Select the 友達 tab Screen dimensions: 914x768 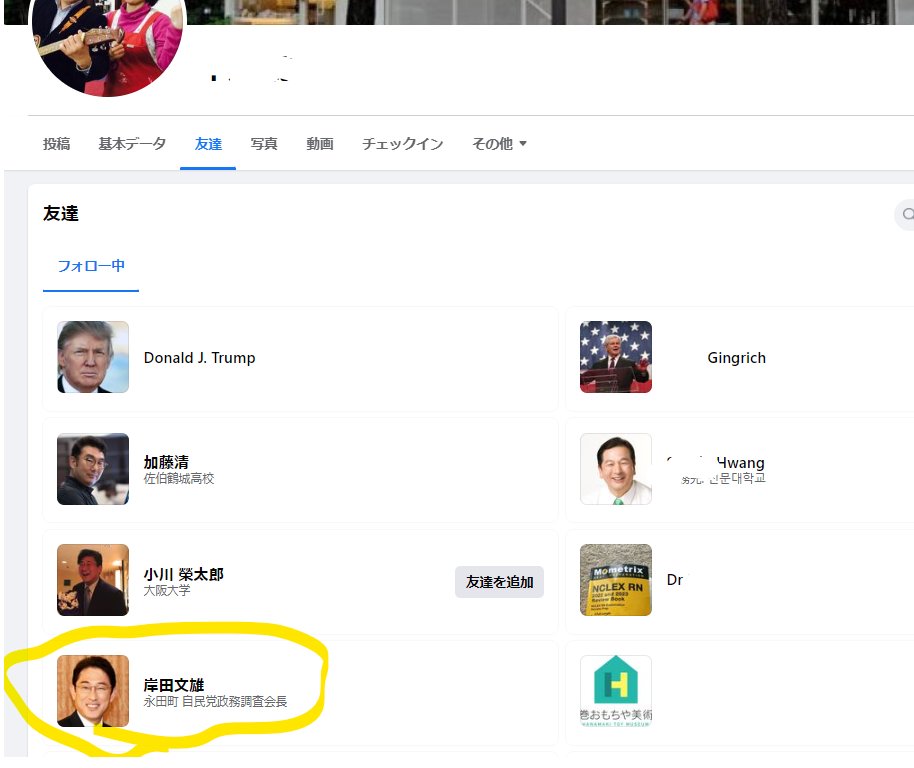click(x=208, y=143)
